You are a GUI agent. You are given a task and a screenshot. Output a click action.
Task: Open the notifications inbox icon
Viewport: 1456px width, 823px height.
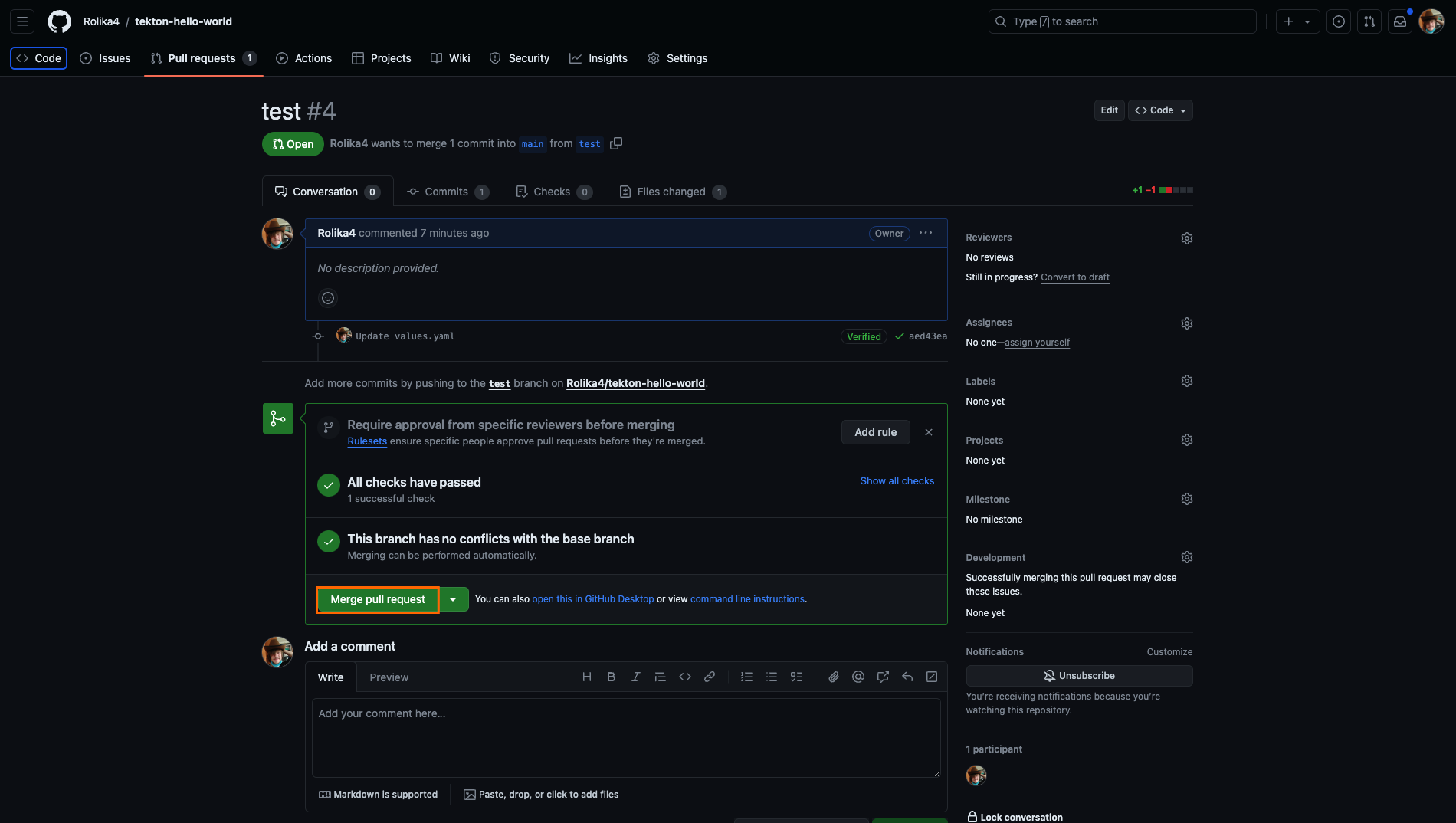pyautogui.click(x=1400, y=21)
